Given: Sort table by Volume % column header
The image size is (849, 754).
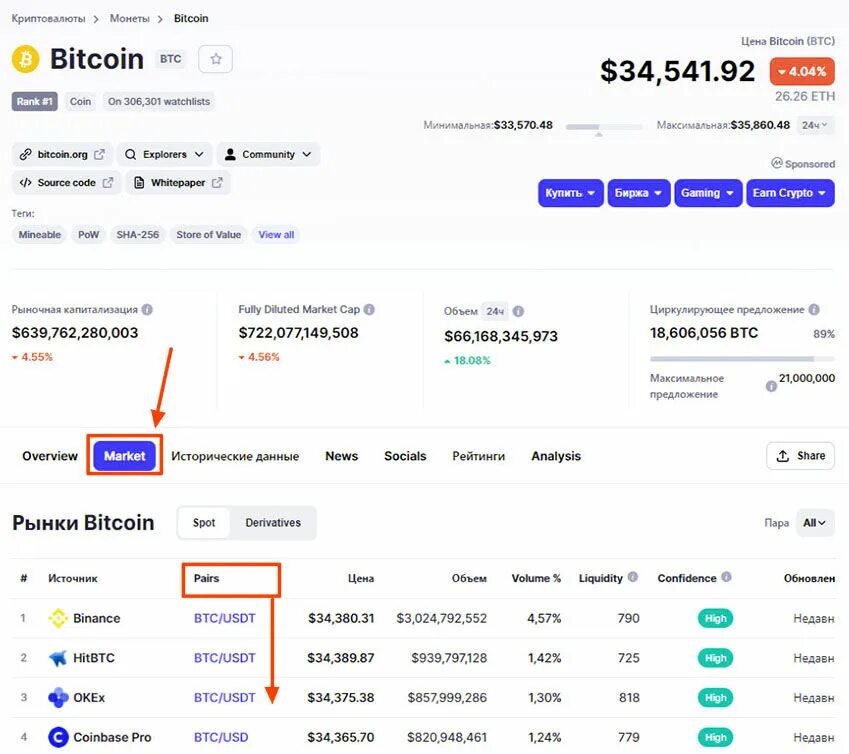Looking at the screenshot, I should (536, 578).
